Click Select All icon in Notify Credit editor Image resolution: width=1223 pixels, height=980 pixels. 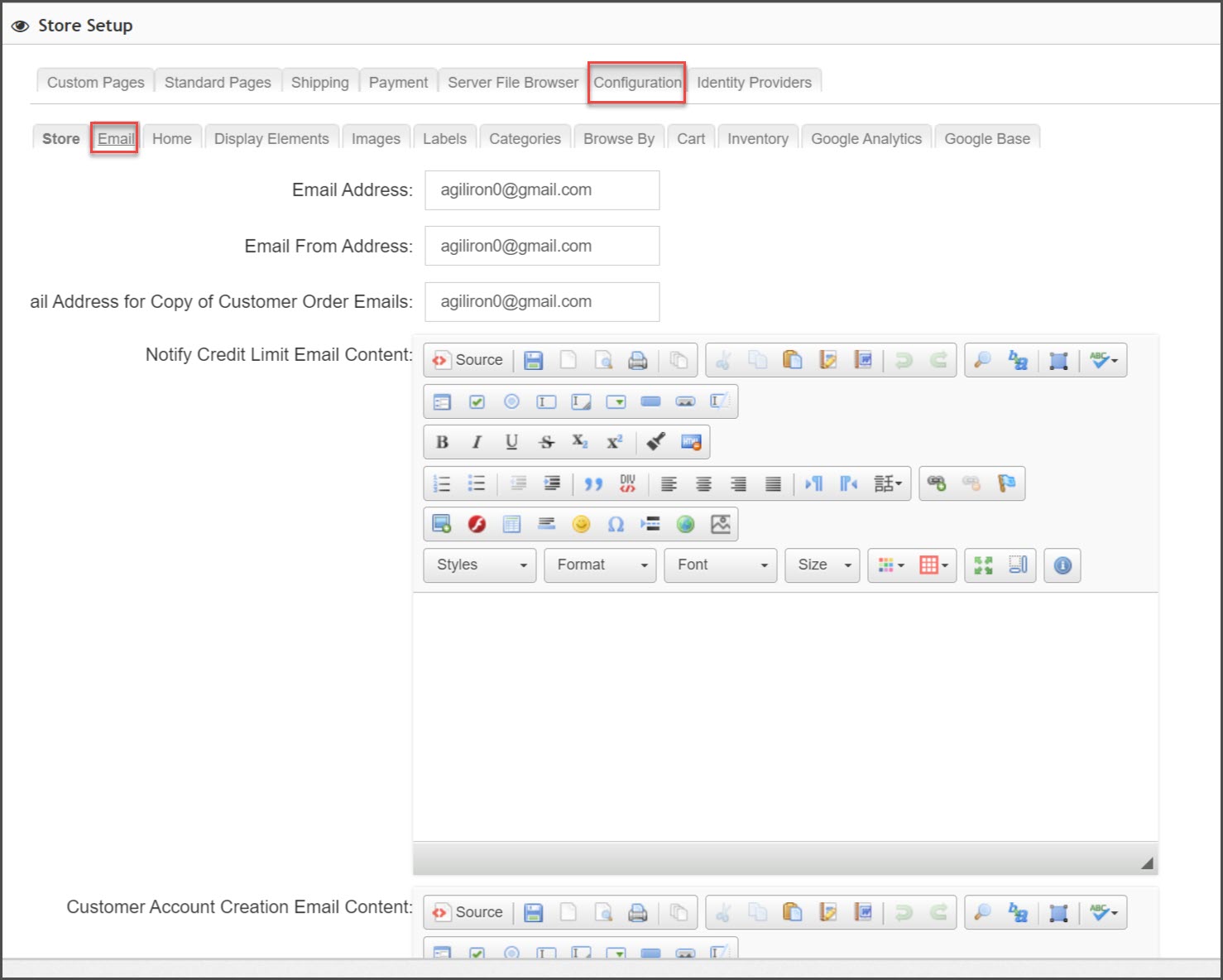point(1058,360)
